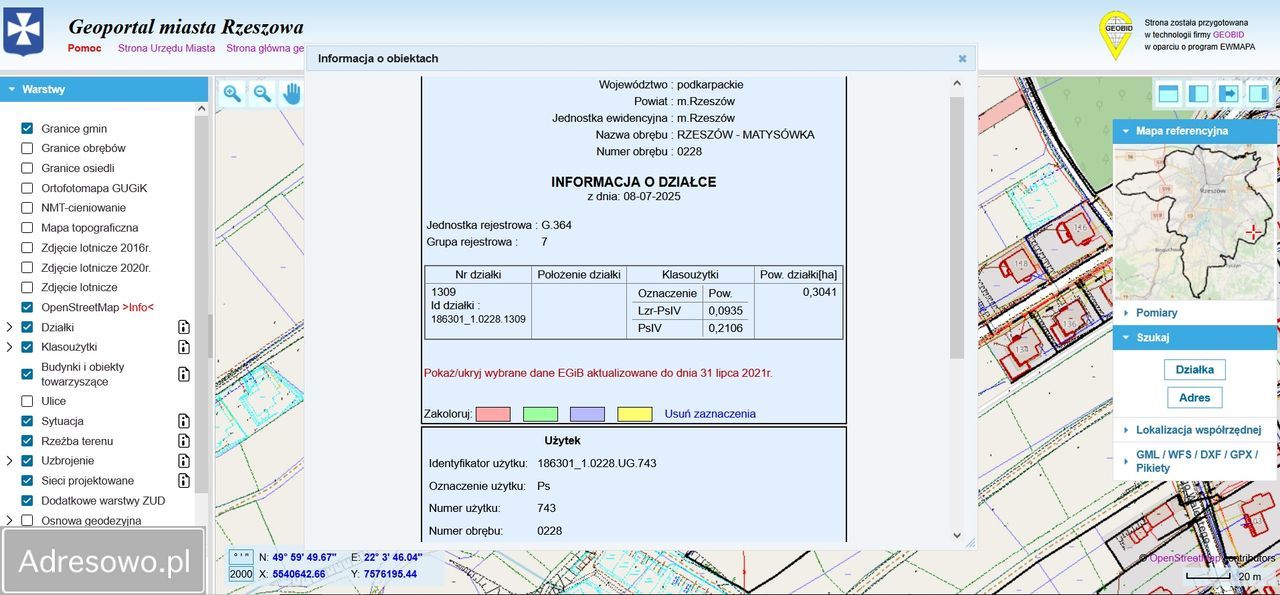Click the layout icon with right arrow
The height and width of the screenshot is (595, 1280).
(1228, 94)
